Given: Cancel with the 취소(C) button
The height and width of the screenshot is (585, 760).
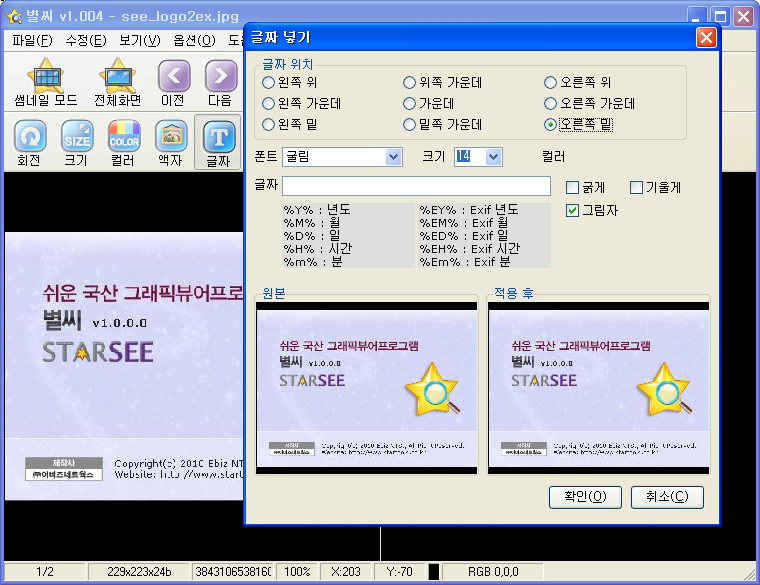Looking at the screenshot, I should point(667,497).
